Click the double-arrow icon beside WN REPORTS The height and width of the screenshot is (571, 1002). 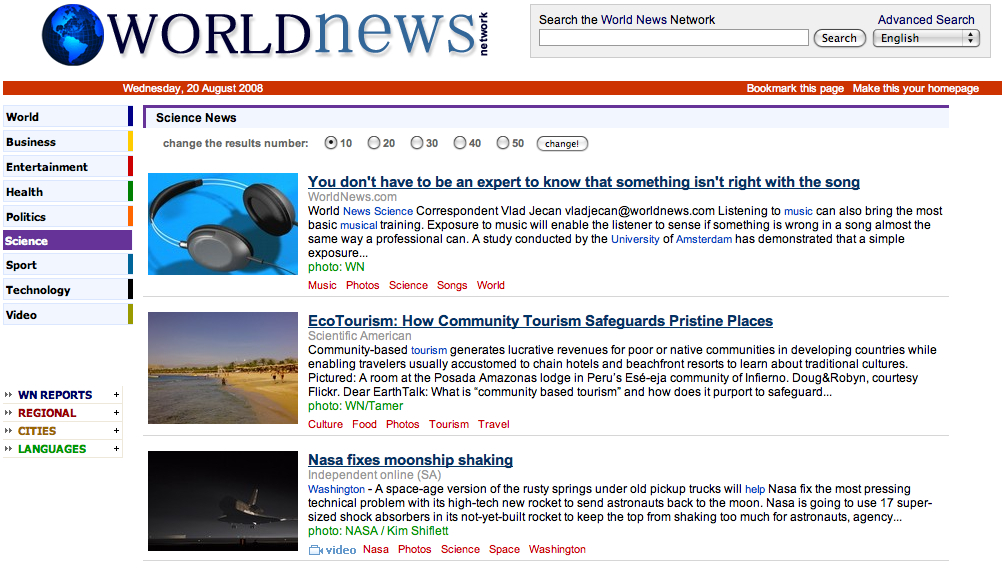8,395
